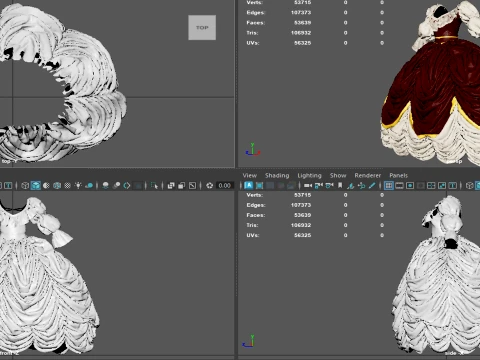Click the X-Ray Joints icon

pyautogui.click(x=192, y=185)
